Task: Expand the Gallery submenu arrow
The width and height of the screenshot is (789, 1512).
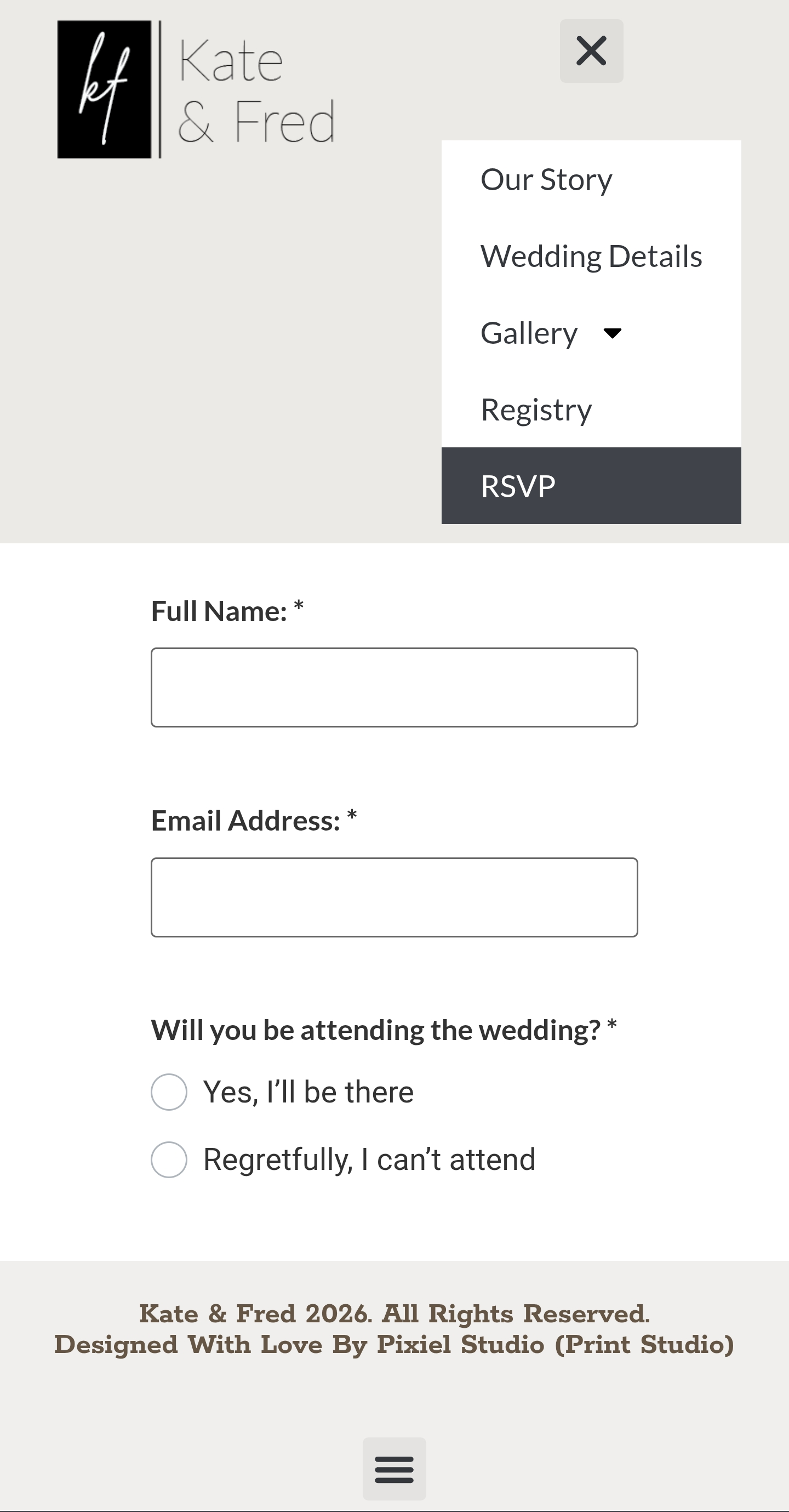Action: tap(613, 333)
